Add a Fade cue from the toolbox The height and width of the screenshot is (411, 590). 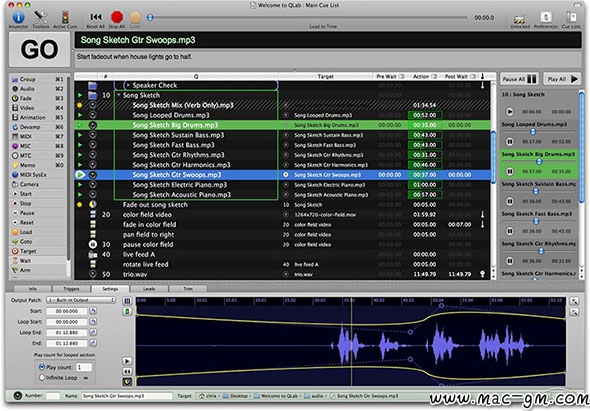point(38,98)
